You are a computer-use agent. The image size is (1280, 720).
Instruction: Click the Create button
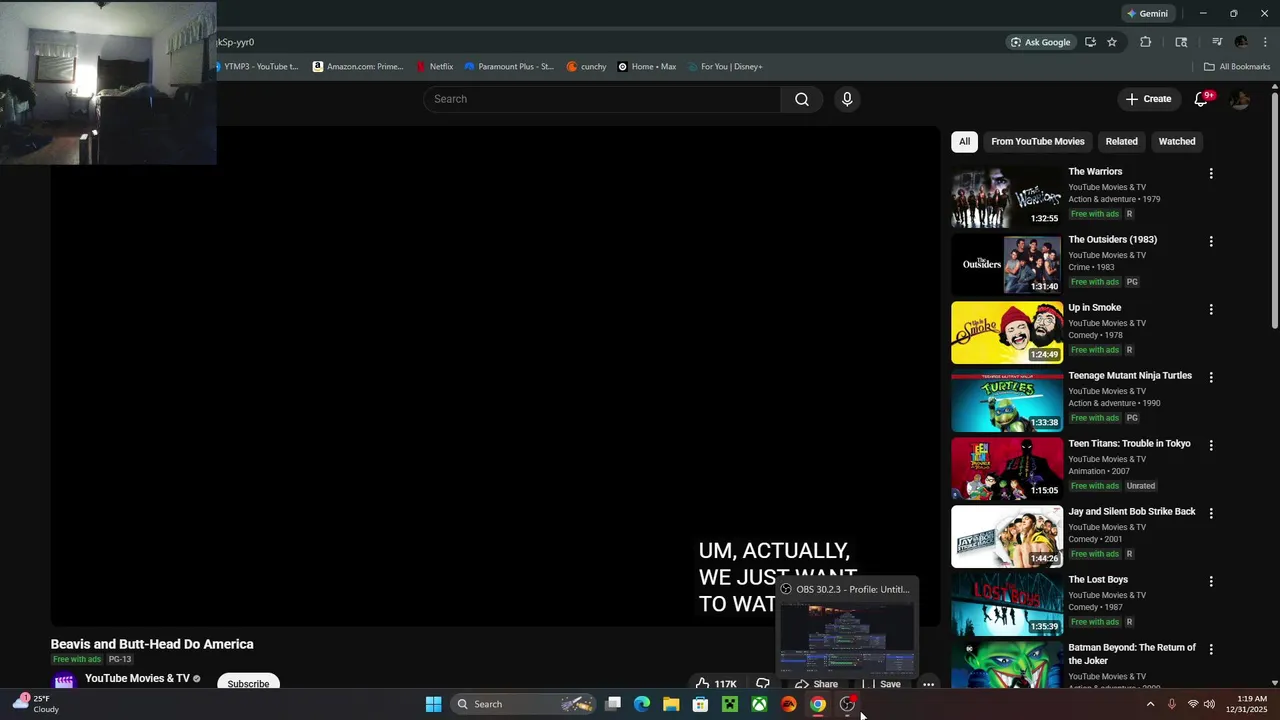[1148, 99]
